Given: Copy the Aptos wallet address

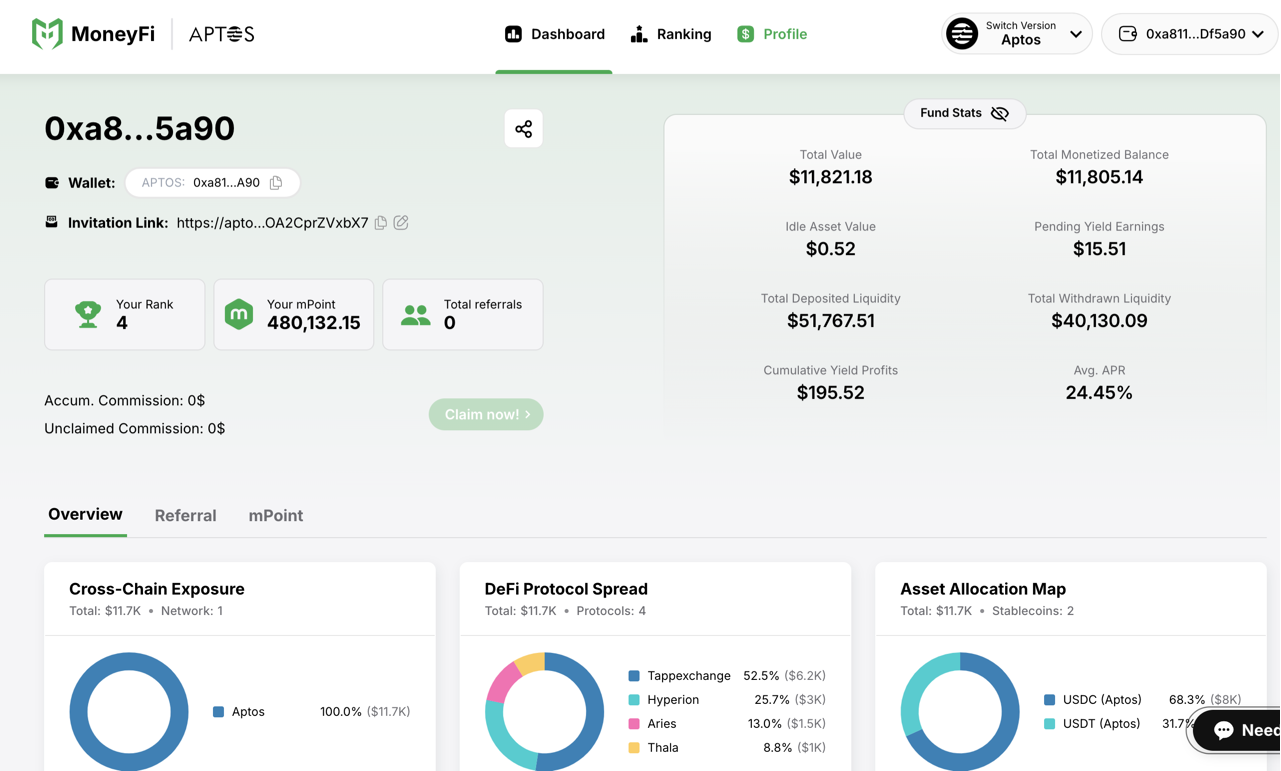Looking at the screenshot, I should tap(276, 183).
